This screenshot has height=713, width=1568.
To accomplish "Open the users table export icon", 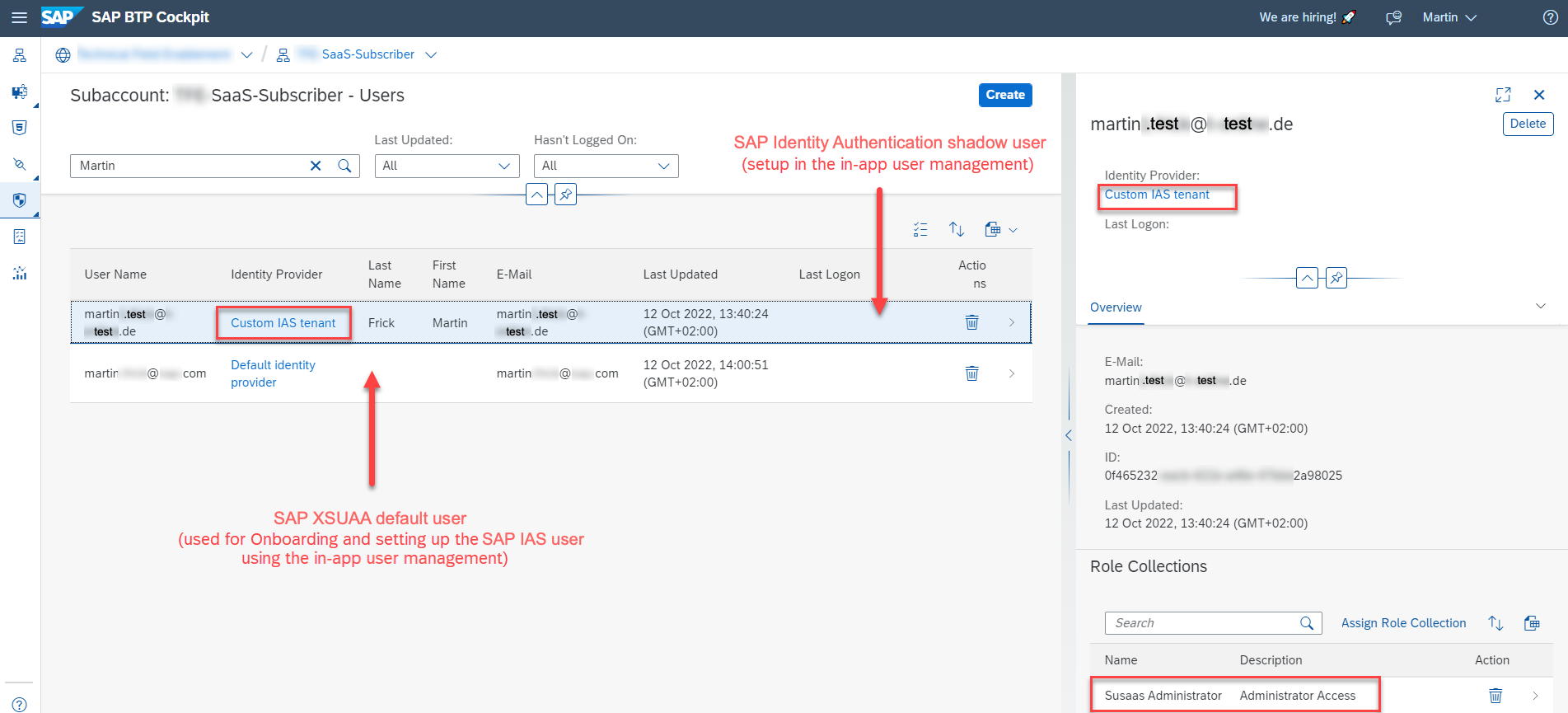I will 993,230.
